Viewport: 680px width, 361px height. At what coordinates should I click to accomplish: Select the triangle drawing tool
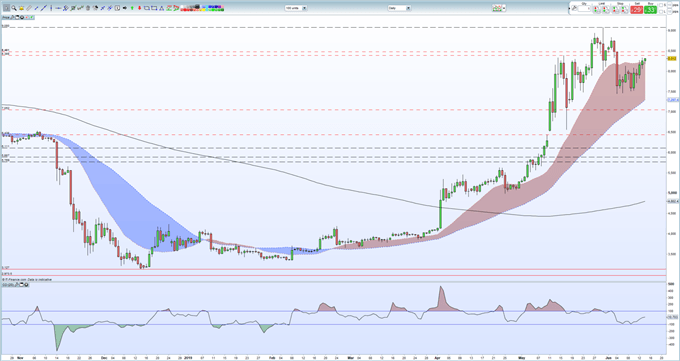161,8
